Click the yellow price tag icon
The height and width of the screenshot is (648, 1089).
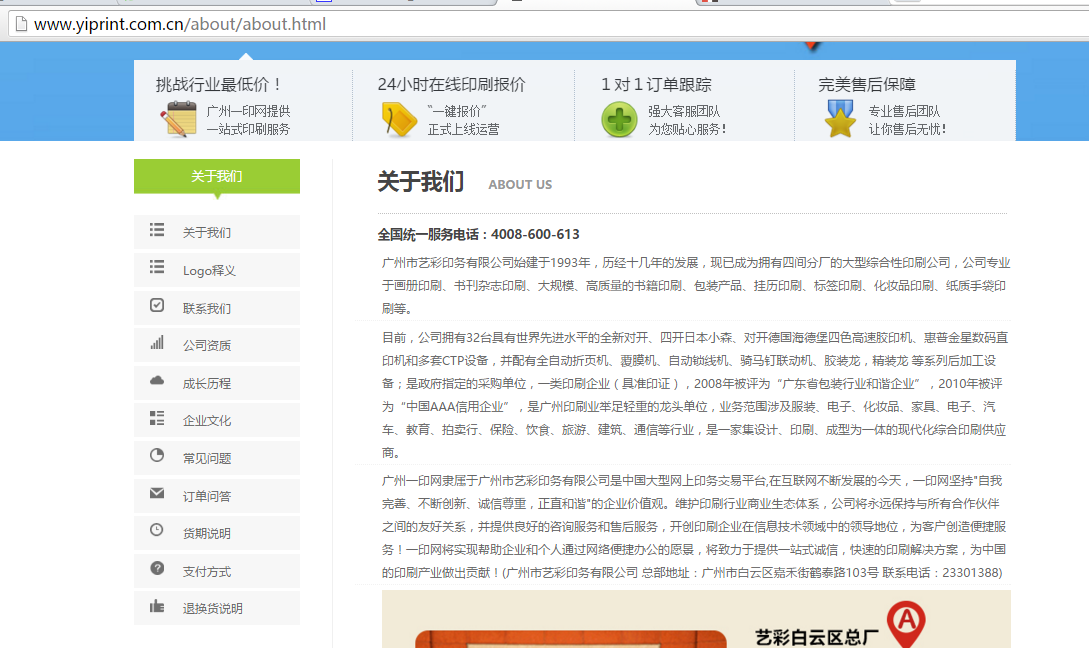pyautogui.click(x=399, y=119)
